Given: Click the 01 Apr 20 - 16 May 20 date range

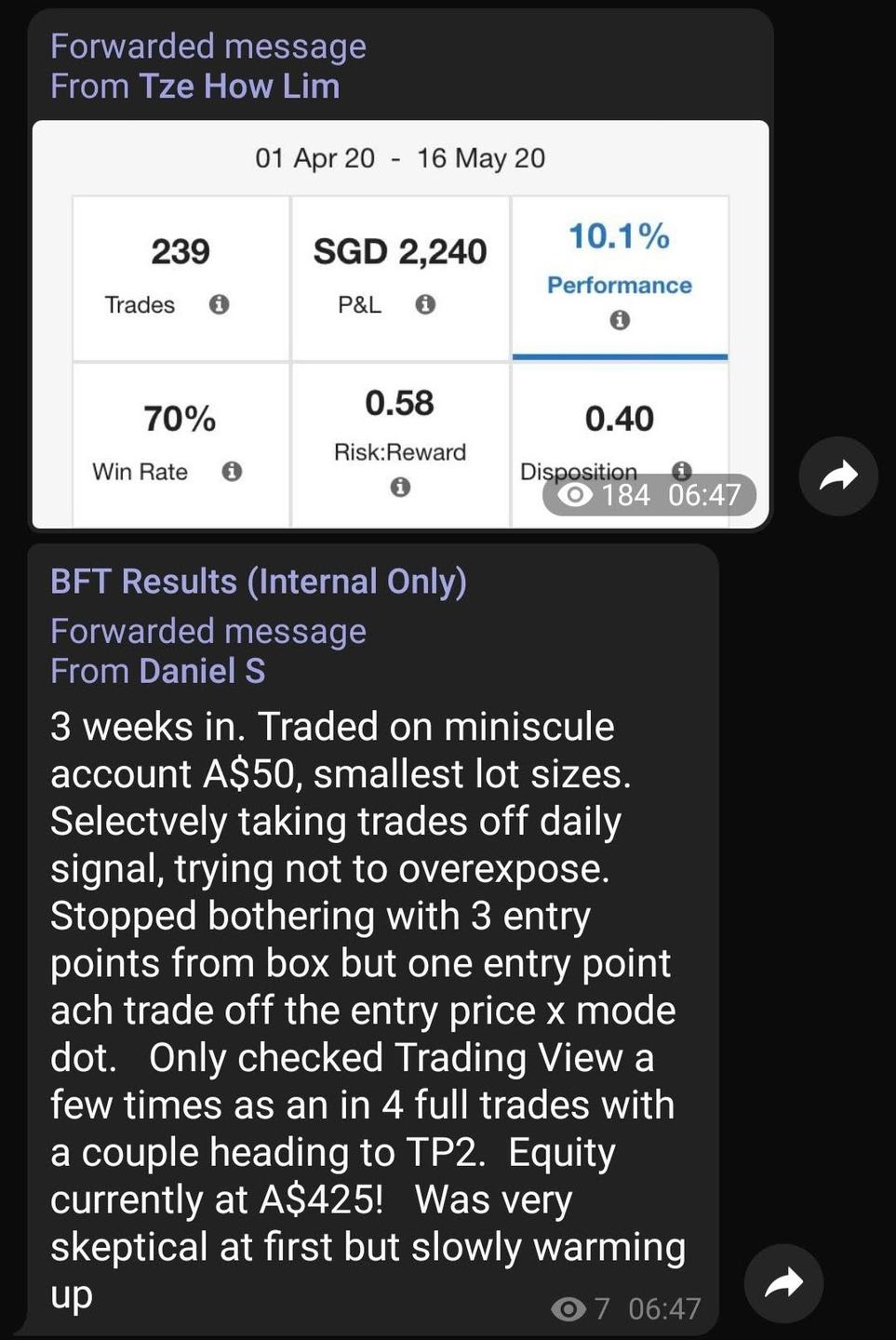Looking at the screenshot, I should click(x=400, y=158).
